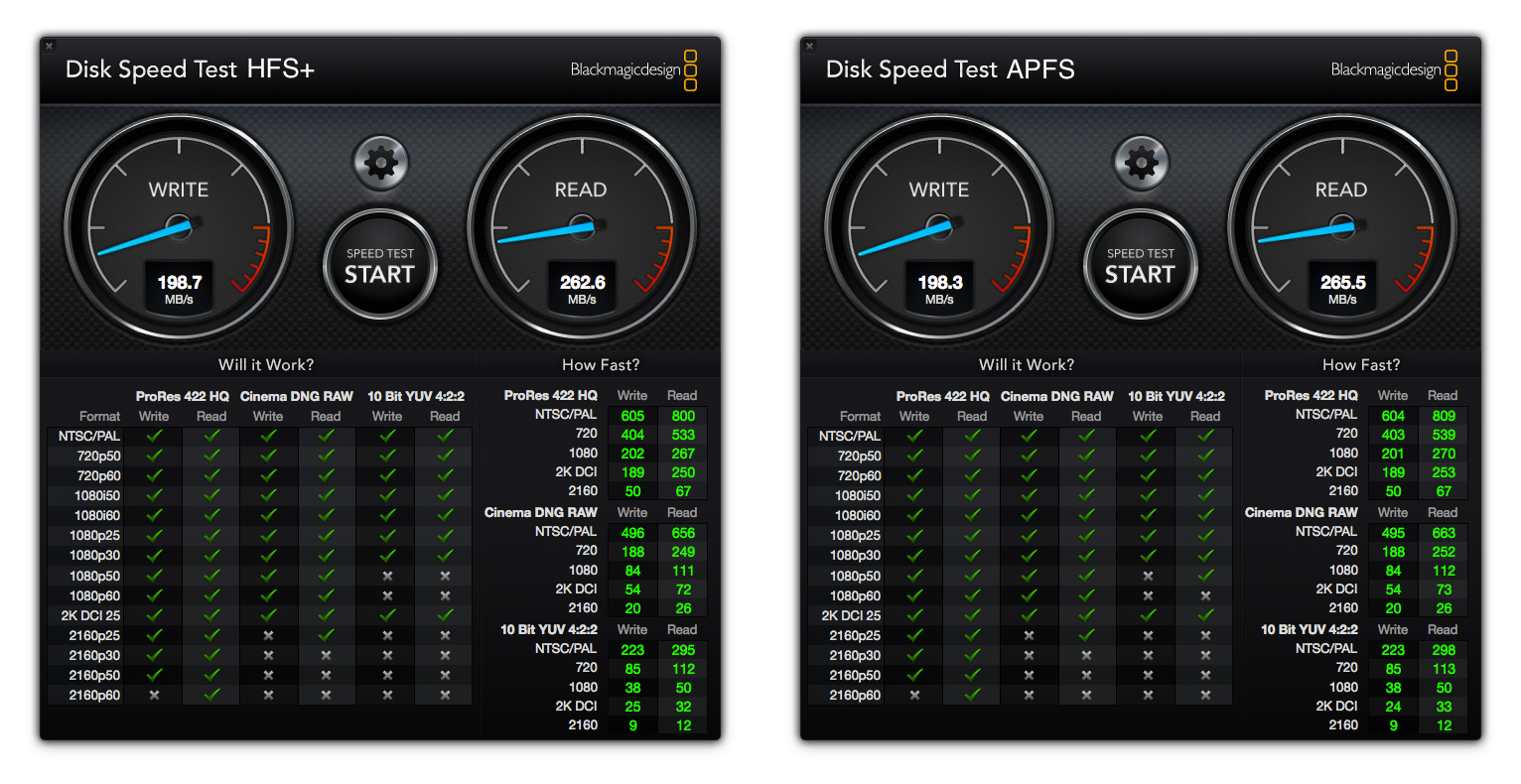Click 'ProRes 422 HQ' column header in HFS+ table
The width and height of the screenshot is (1521, 784).
(x=183, y=396)
